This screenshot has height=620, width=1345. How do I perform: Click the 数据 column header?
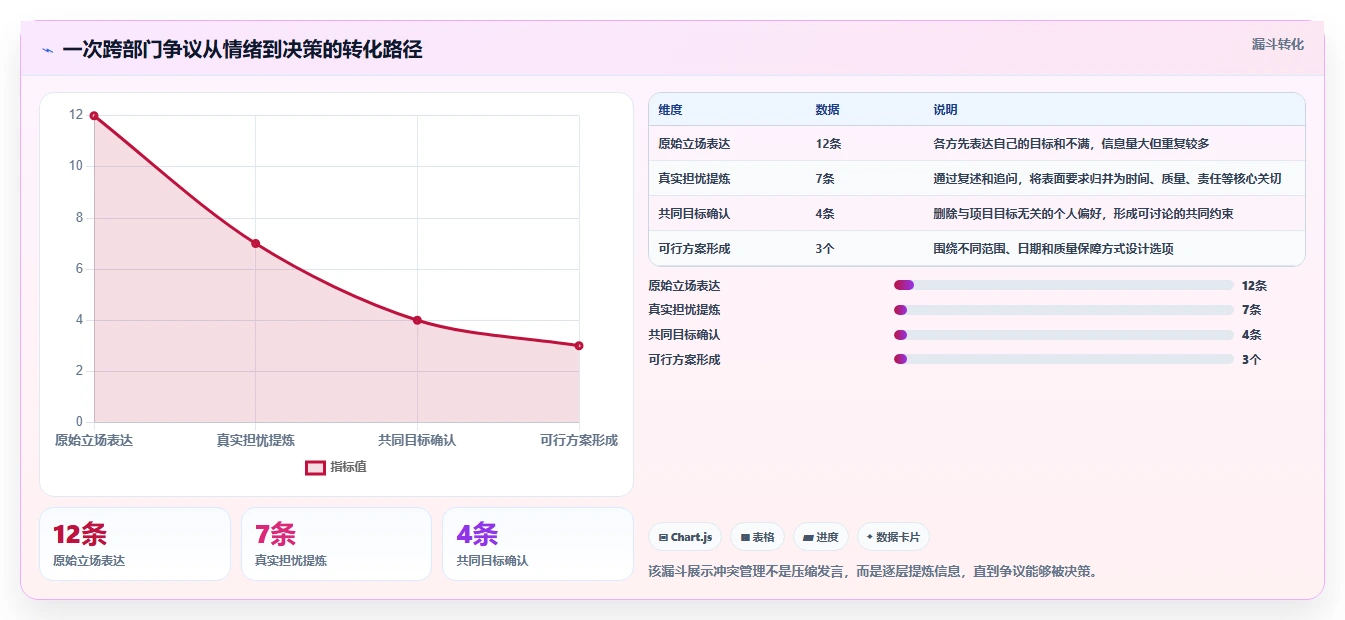[x=828, y=110]
